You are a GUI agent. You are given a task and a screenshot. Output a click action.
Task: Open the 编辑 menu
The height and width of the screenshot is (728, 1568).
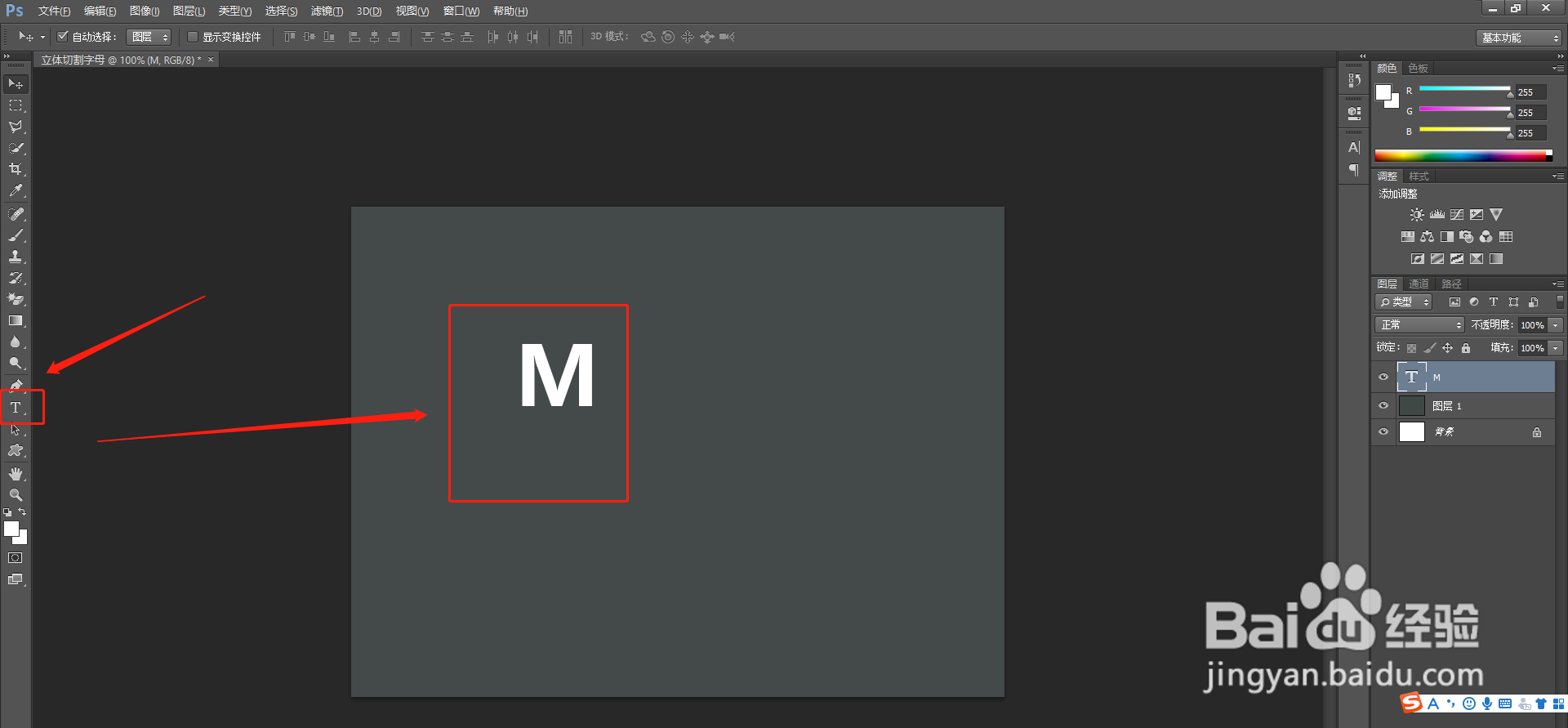click(x=100, y=11)
